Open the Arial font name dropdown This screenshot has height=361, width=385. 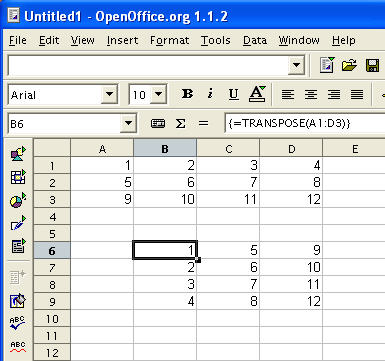pos(109,94)
